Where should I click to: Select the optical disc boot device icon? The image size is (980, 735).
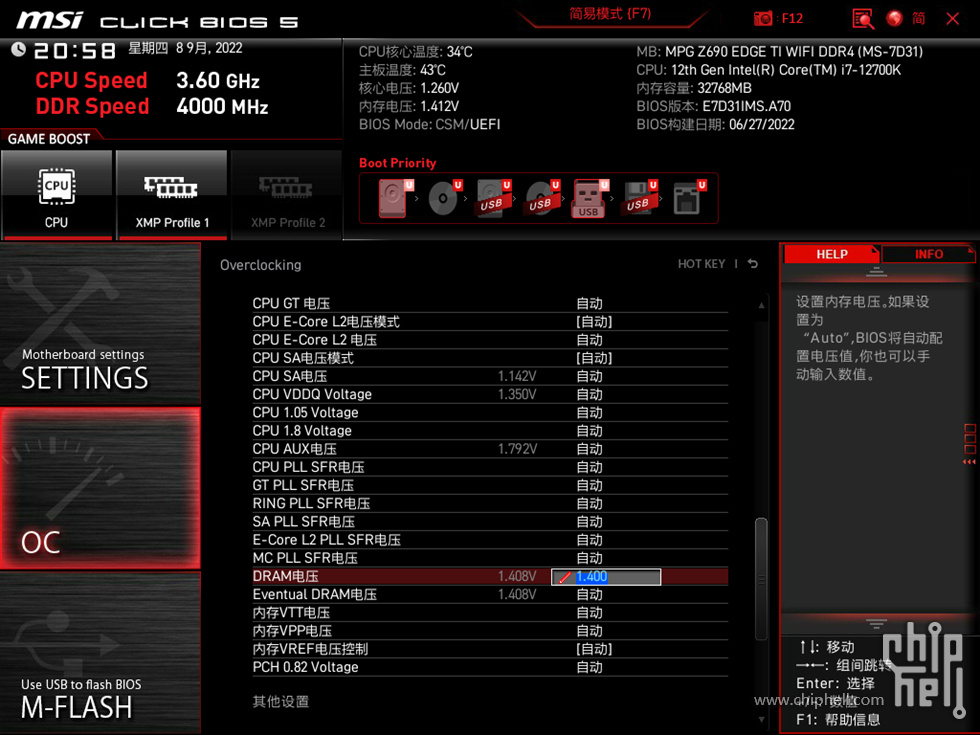point(444,198)
